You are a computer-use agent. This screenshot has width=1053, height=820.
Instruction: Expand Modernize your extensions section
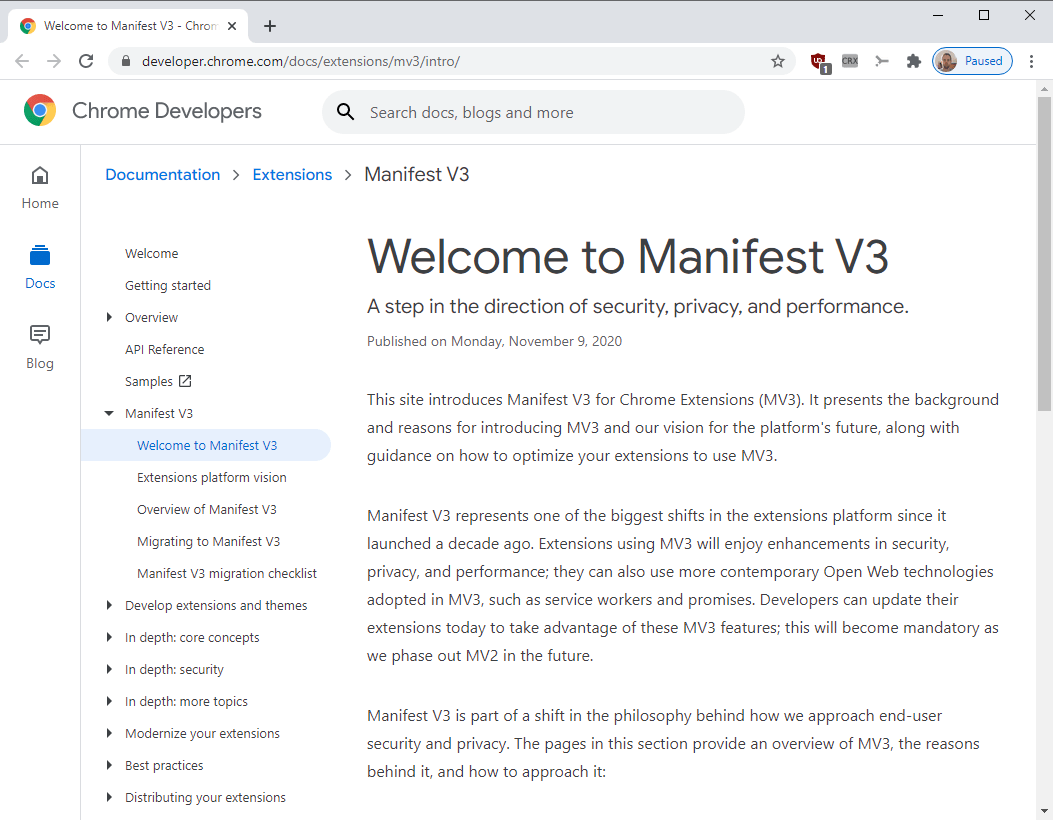click(109, 733)
